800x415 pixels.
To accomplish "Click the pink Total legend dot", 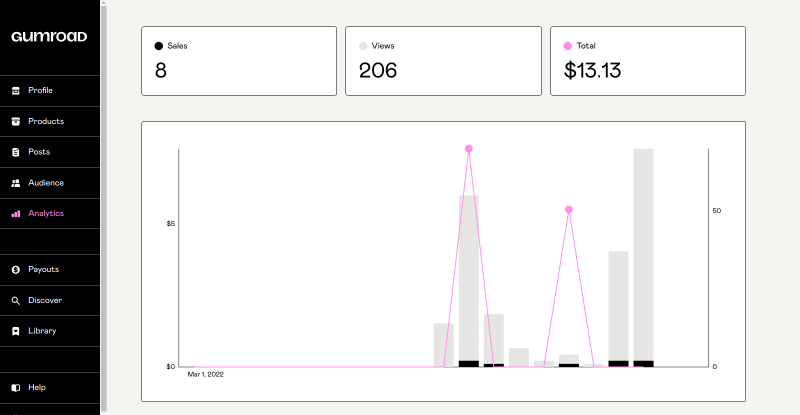I will point(568,46).
